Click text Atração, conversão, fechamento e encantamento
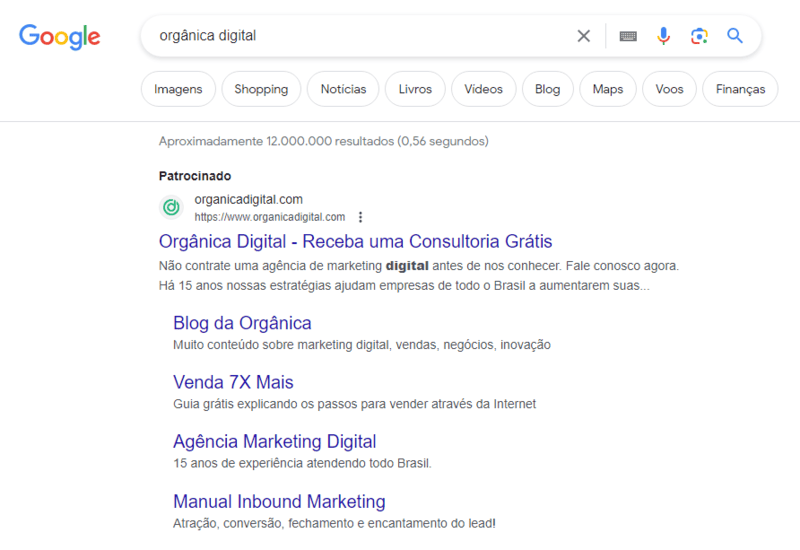Viewport: 800px width, 550px height. 334,523
